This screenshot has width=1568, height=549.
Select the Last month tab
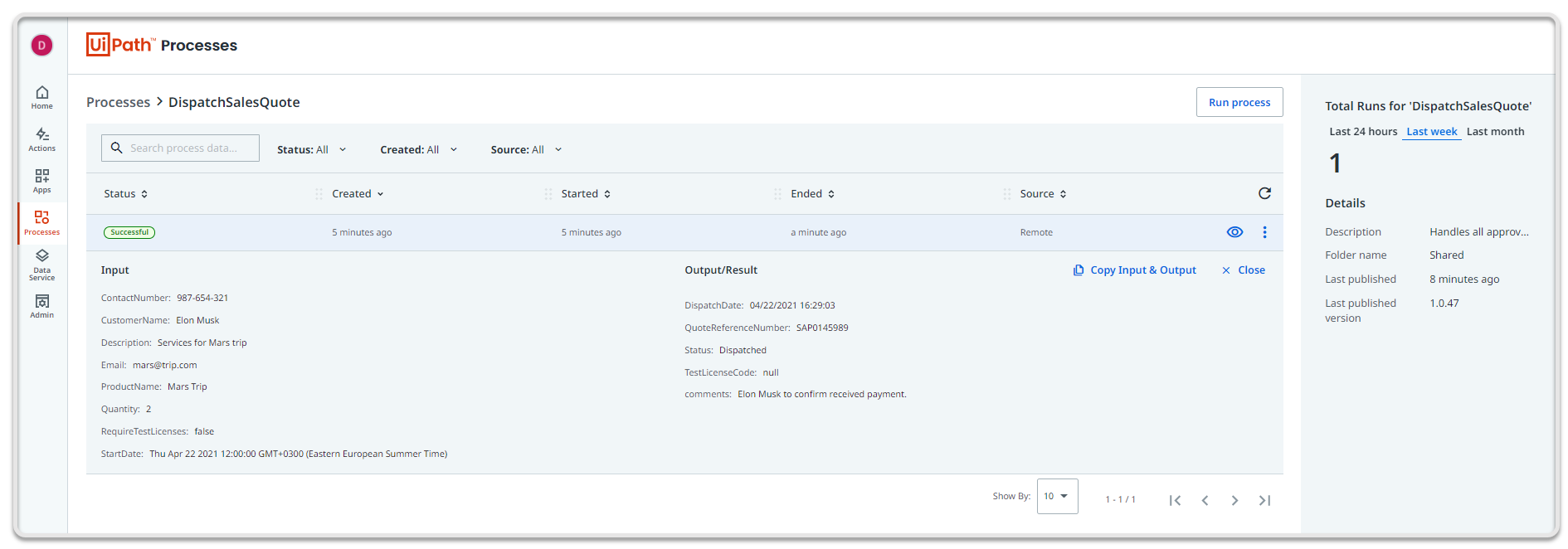point(1495,131)
